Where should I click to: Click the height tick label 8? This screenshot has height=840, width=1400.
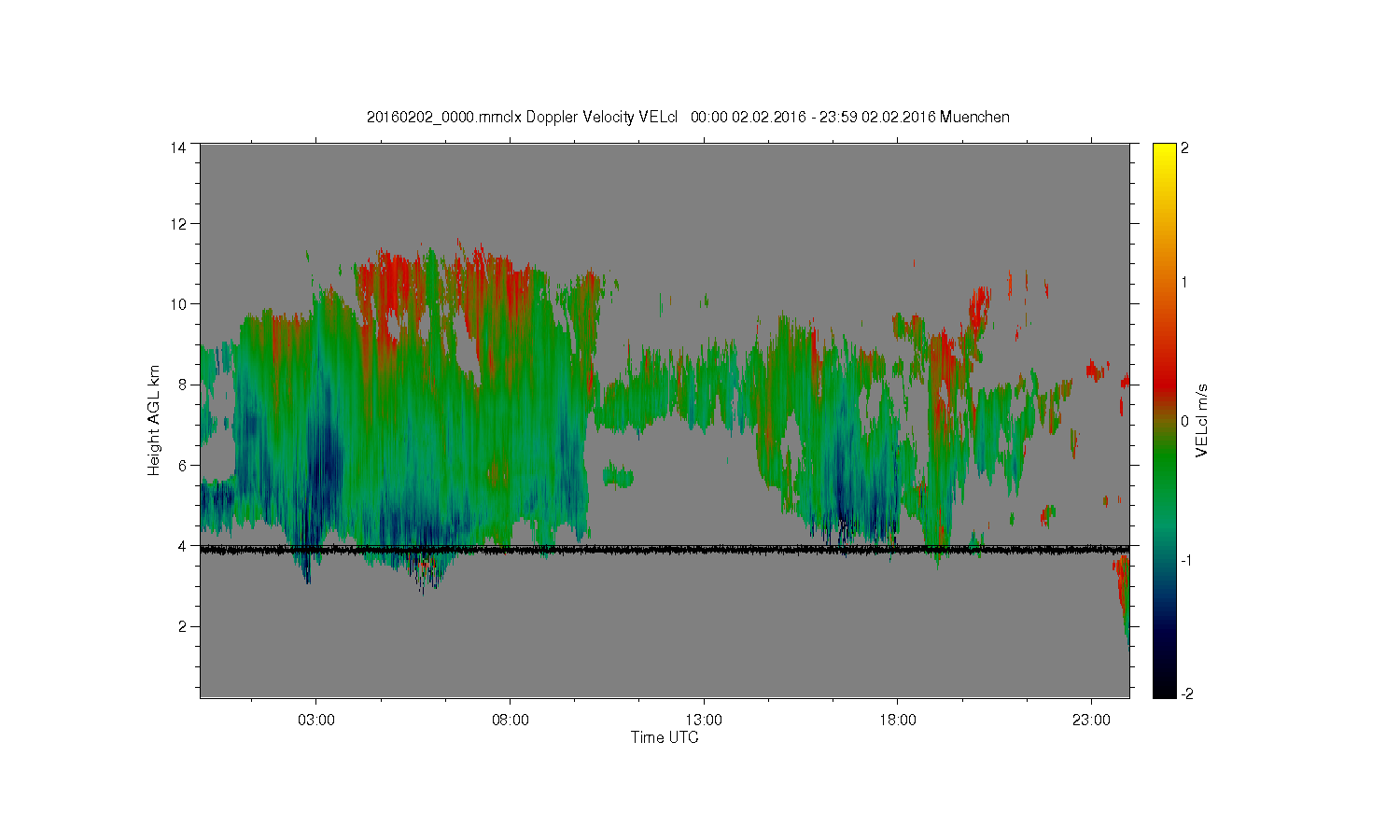183,385
